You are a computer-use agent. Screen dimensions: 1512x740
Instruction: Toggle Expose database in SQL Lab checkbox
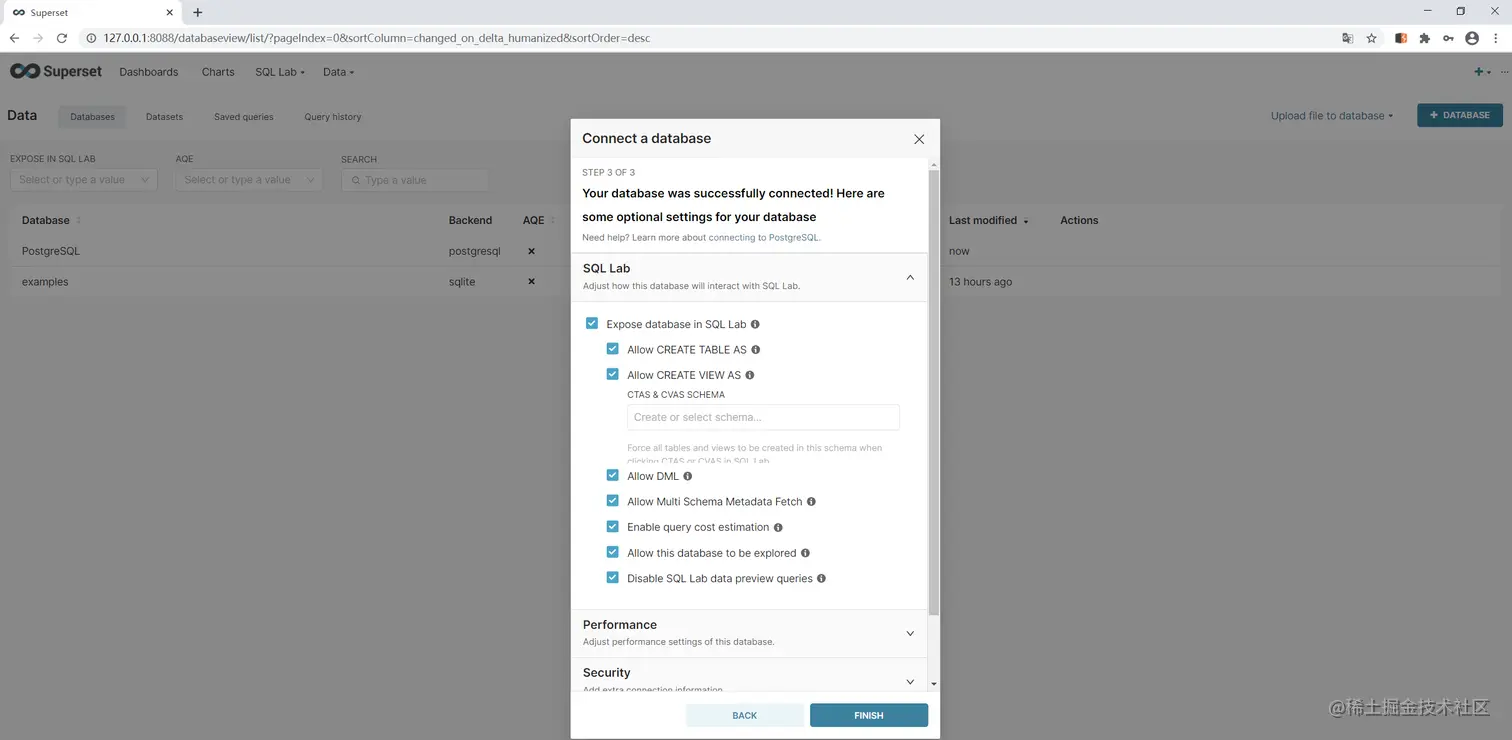pyautogui.click(x=592, y=324)
